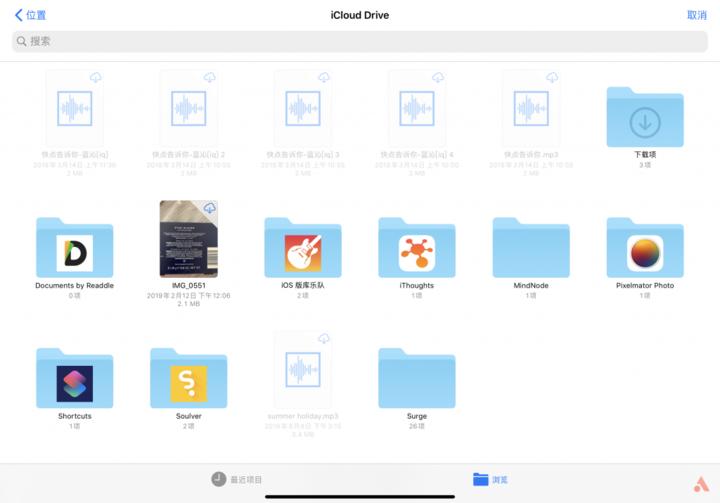
Task: Tap cloud download badge on [iq] 2 file
Action: 210,77
